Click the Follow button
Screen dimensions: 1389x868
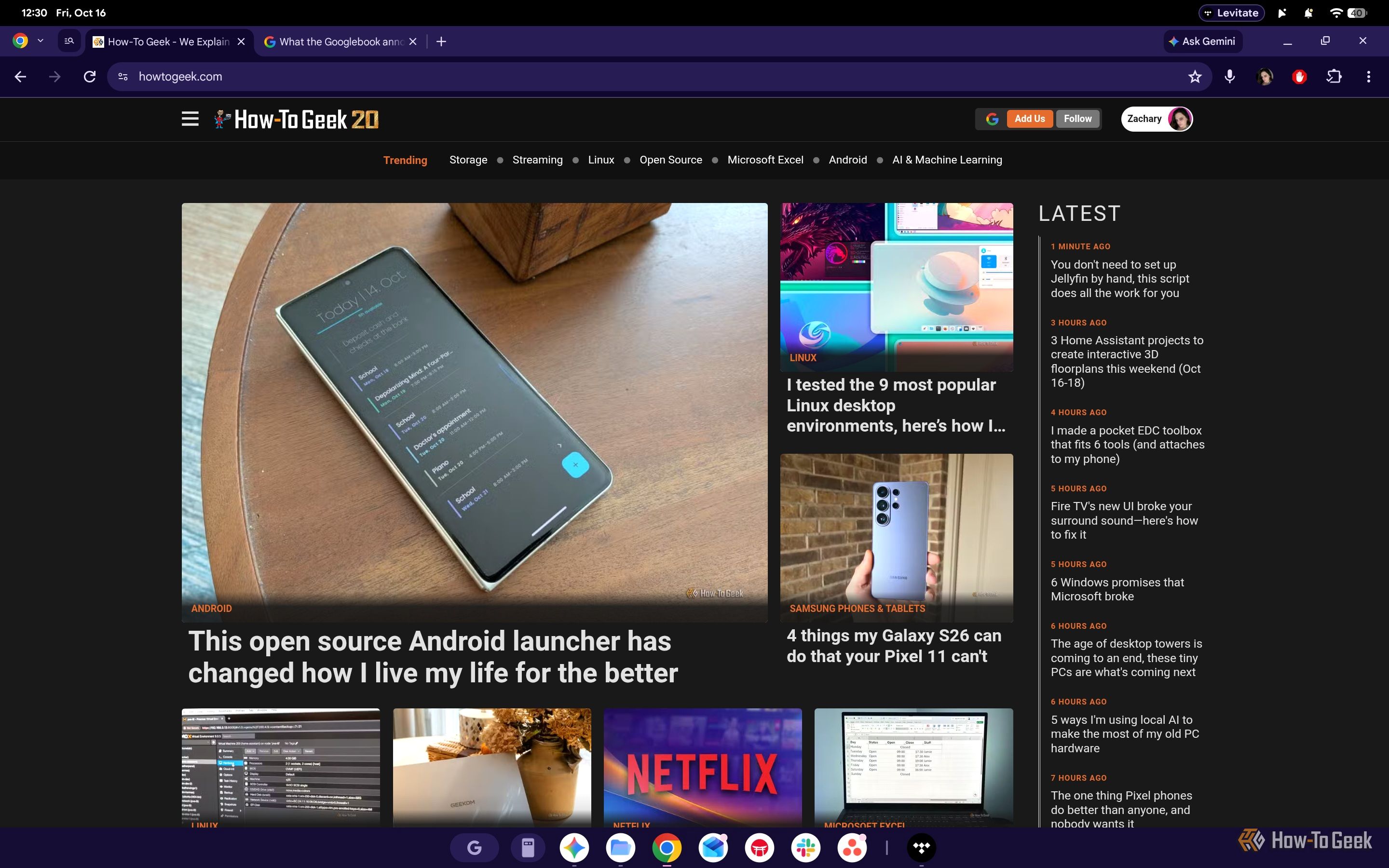(1077, 119)
